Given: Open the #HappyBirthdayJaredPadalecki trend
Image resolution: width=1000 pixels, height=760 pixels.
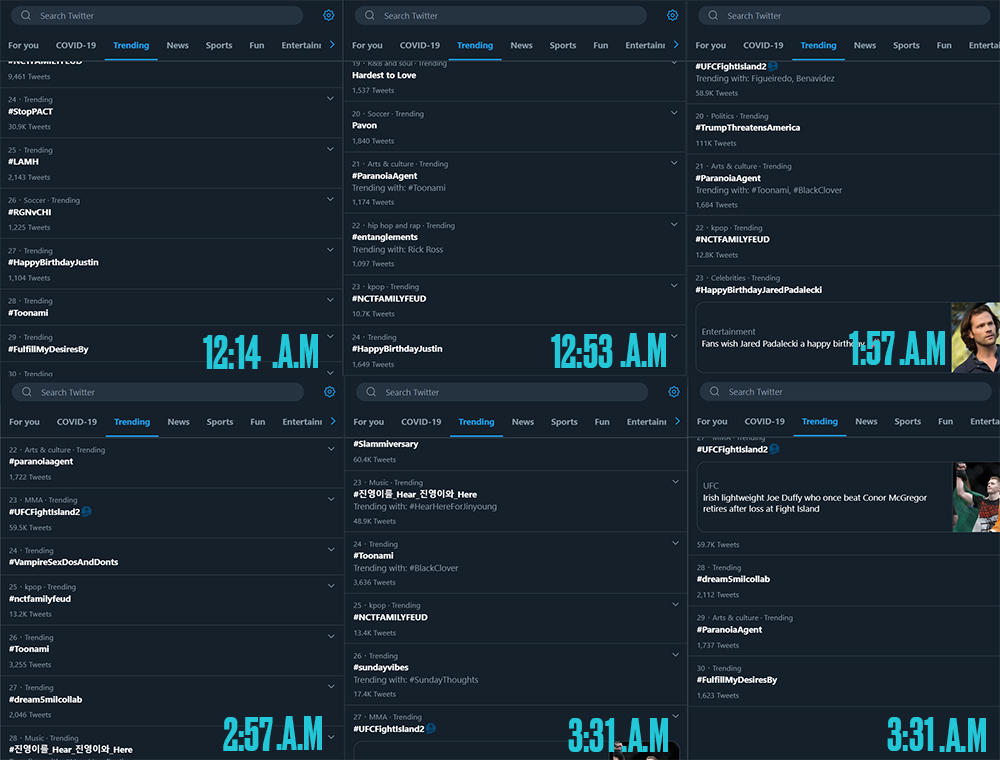Looking at the screenshot, I should 758,289.
